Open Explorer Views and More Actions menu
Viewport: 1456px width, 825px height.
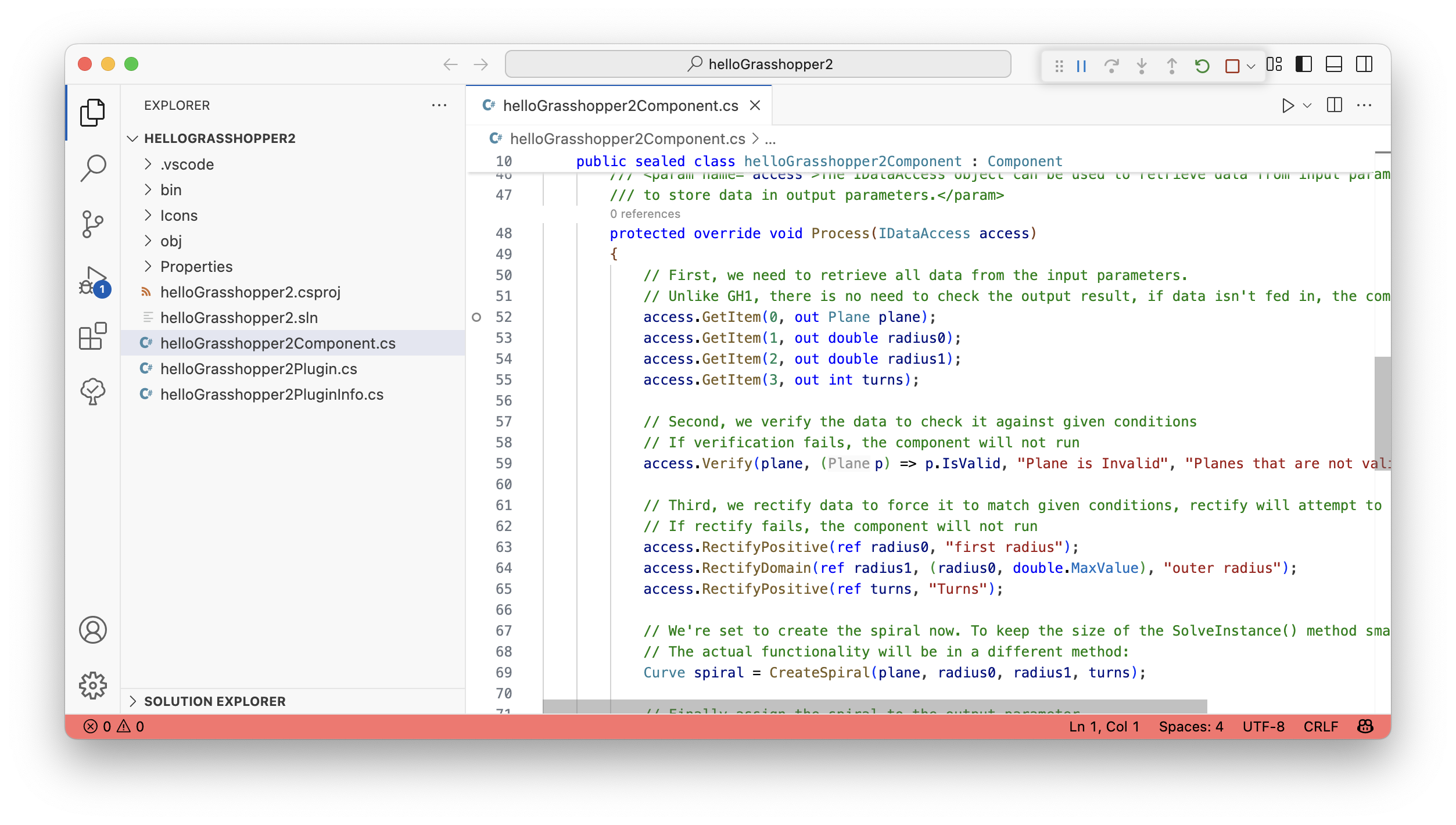(439, 105)
